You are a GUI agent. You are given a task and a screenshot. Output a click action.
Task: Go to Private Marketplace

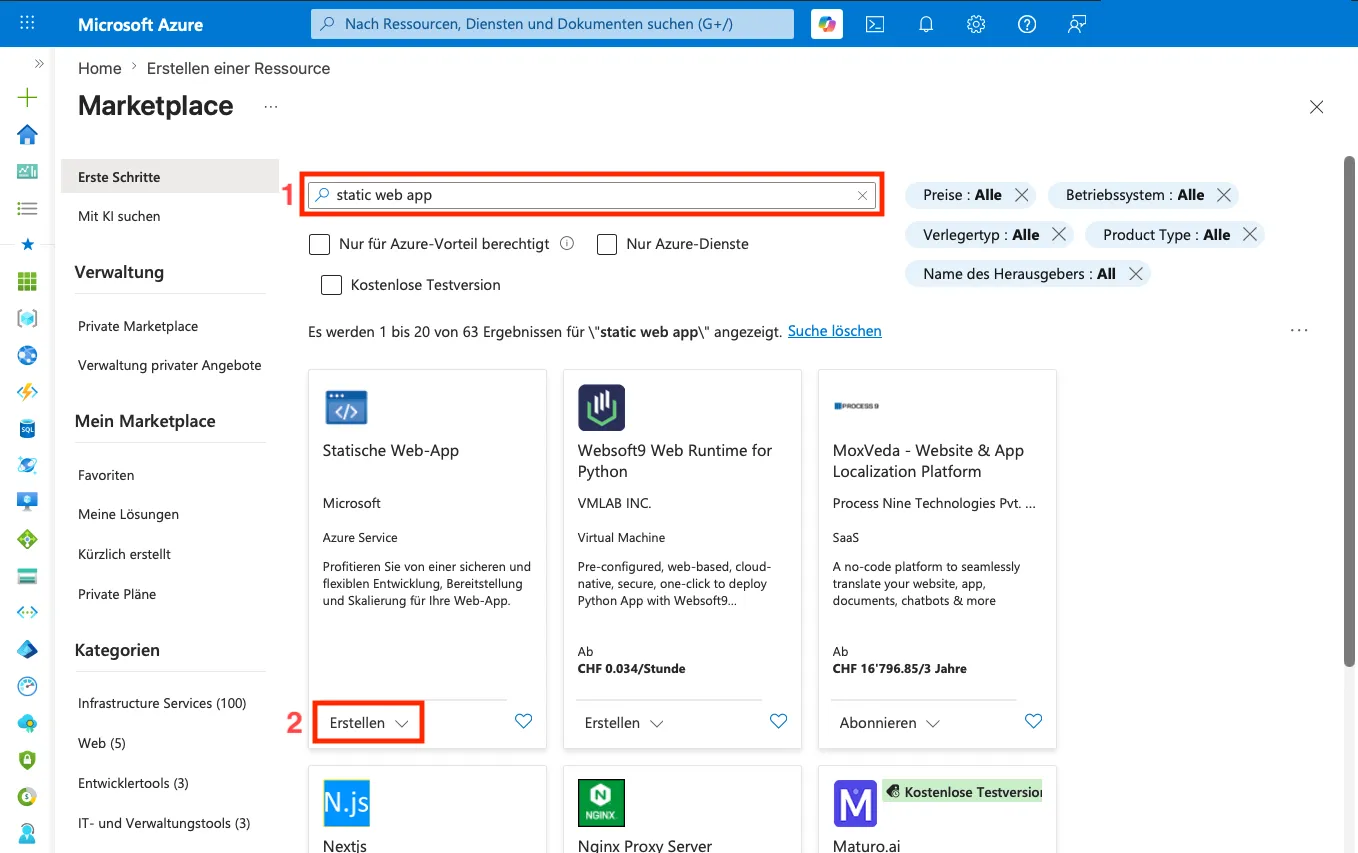[x=138, y=326]
